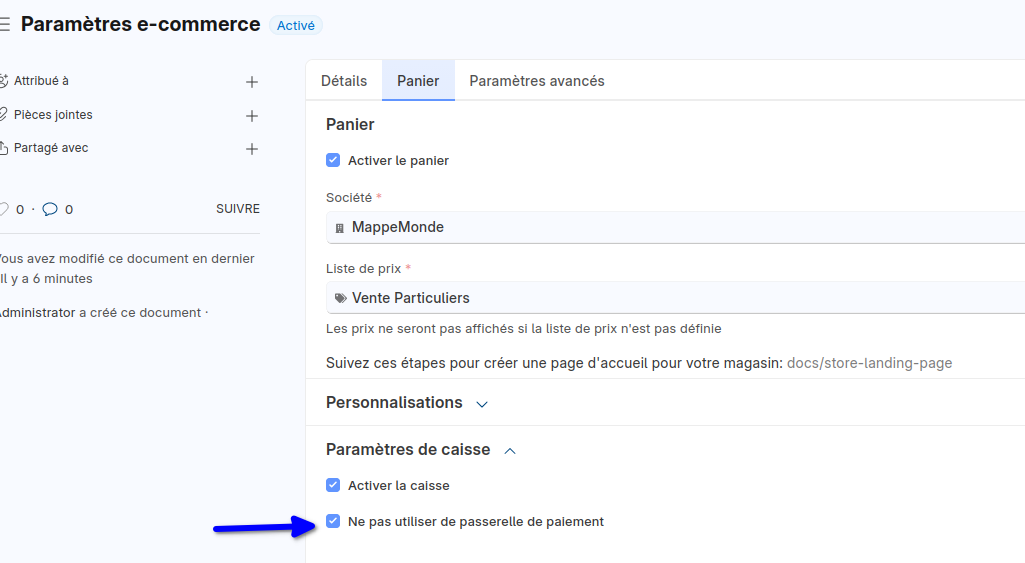Toggle the sidebar hamburger menu icon
The width and height of the screenshot is (1025, 563).
pos(5,25)
